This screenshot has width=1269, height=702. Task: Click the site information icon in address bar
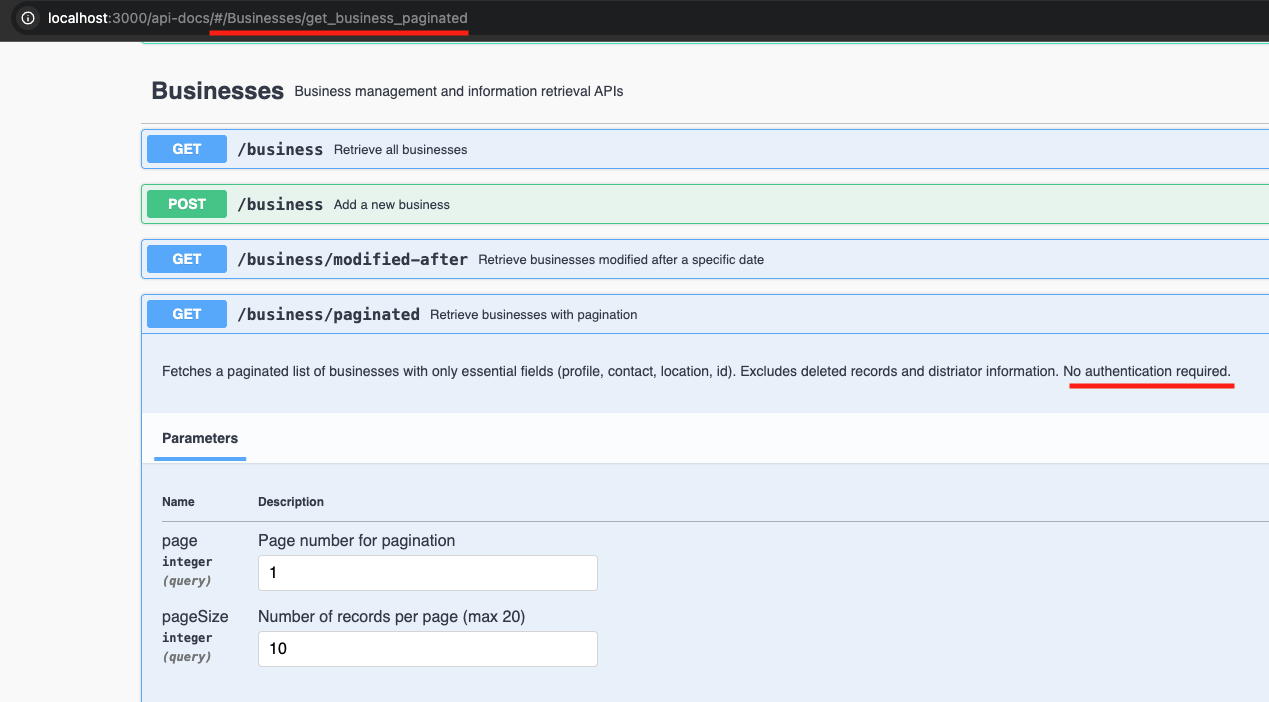click(x=28, y=18)
